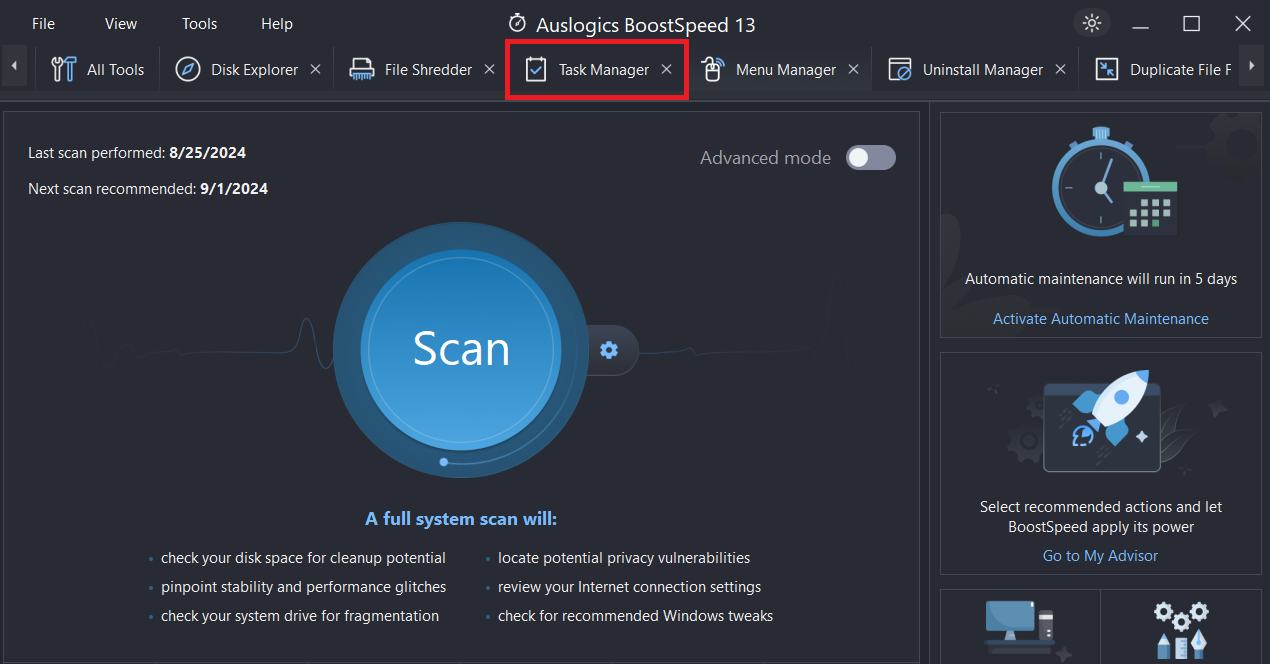Close the Task Manager tab
This screenshot has width=1270, height=664.
pos(666,69)
